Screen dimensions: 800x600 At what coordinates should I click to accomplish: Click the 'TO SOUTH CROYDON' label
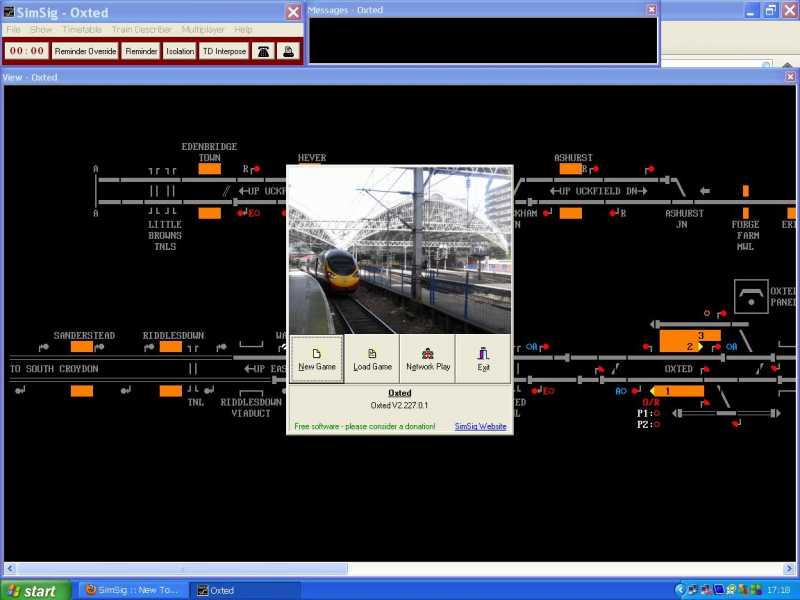click(54, 369)
